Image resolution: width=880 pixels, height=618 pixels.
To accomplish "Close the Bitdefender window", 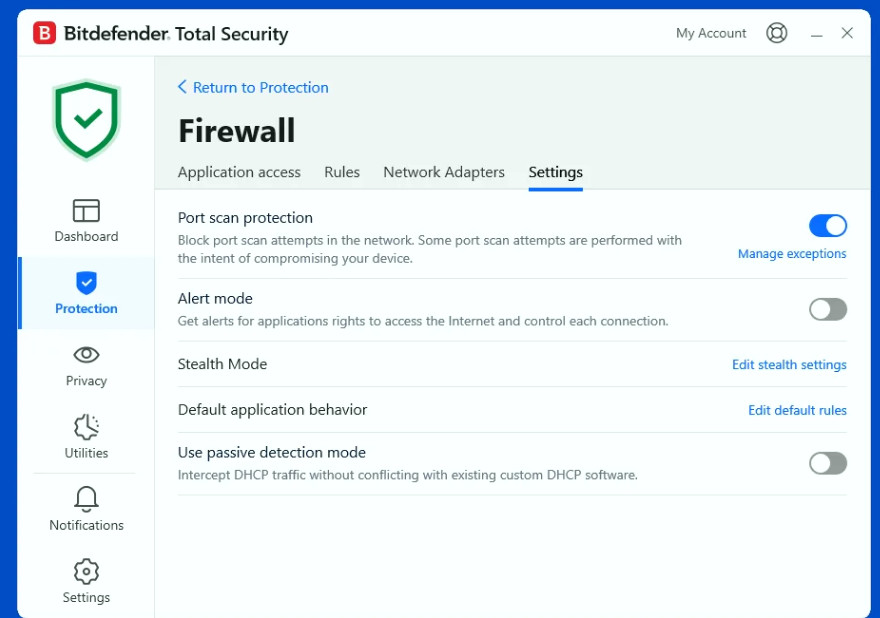I will (847, 33).
